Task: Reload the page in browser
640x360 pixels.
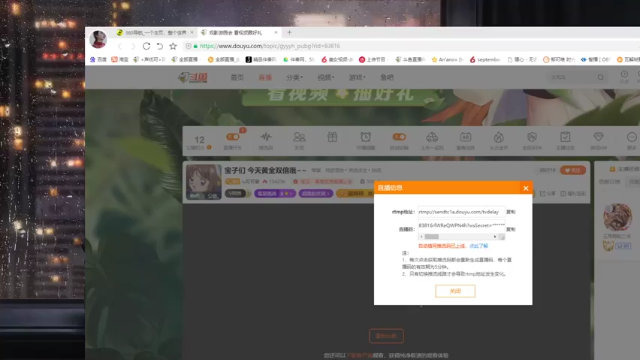Action: (x=146, y=46)
